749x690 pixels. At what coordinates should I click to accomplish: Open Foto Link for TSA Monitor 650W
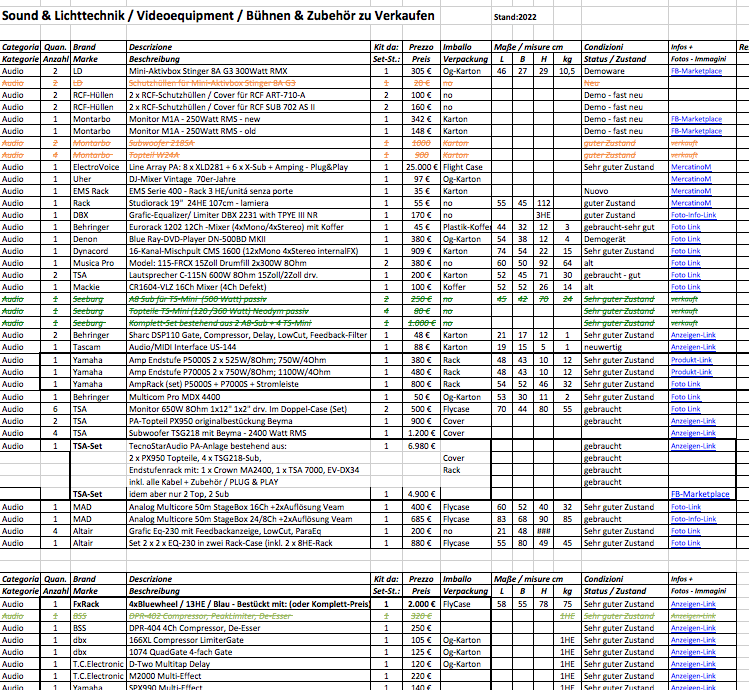[685, 409]
